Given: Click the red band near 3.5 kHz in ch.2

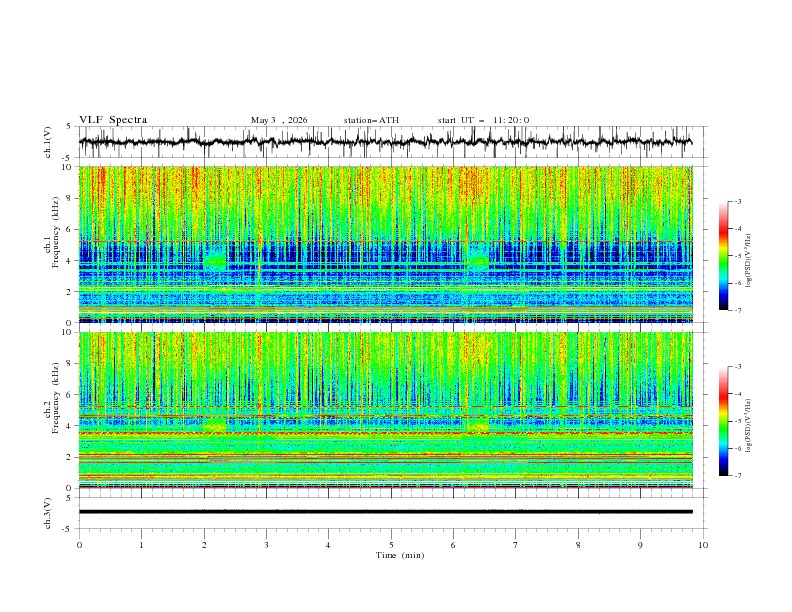Looking at the screenshot, I should [385, 433].
